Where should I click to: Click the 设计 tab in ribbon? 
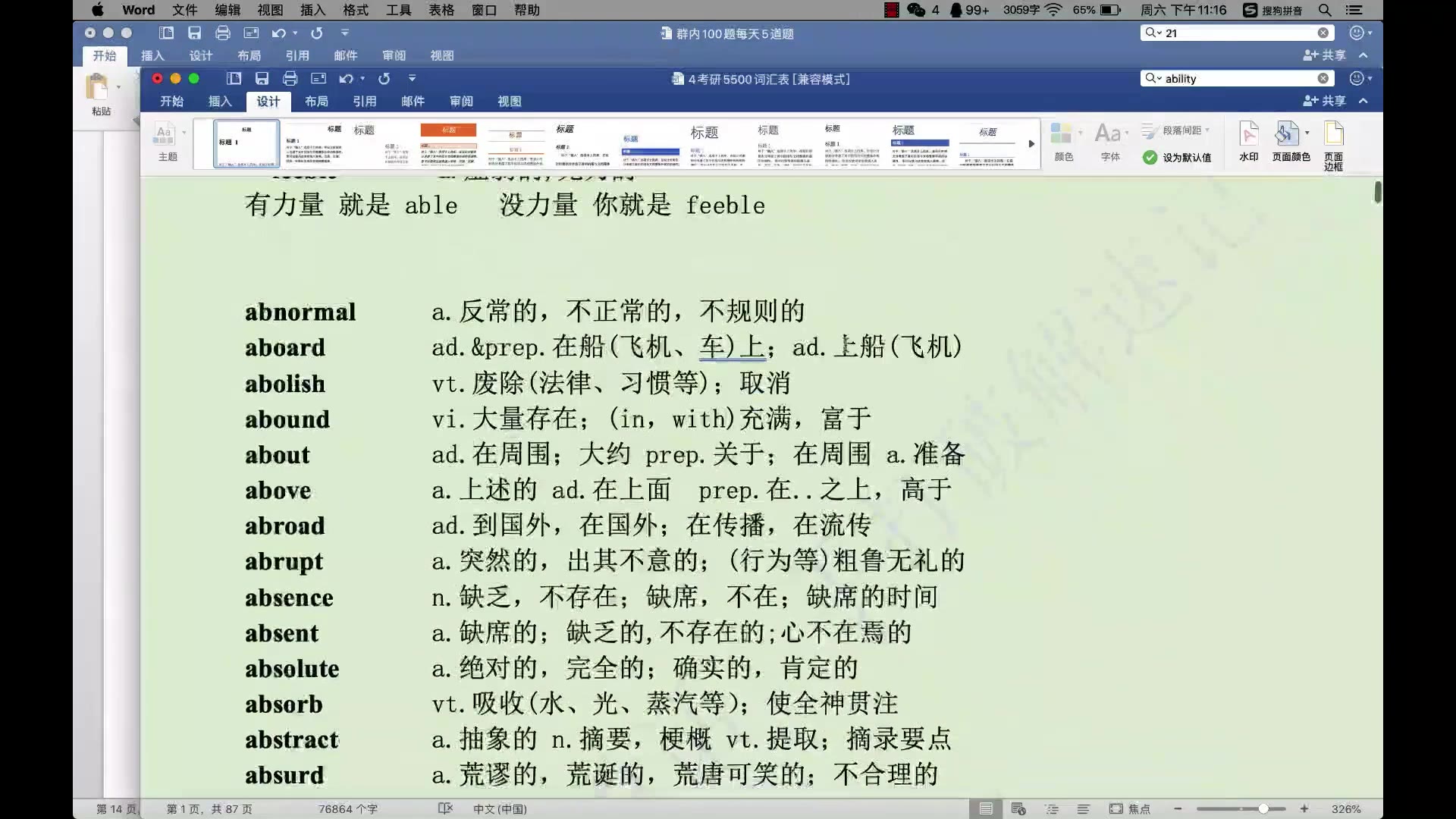268,100
